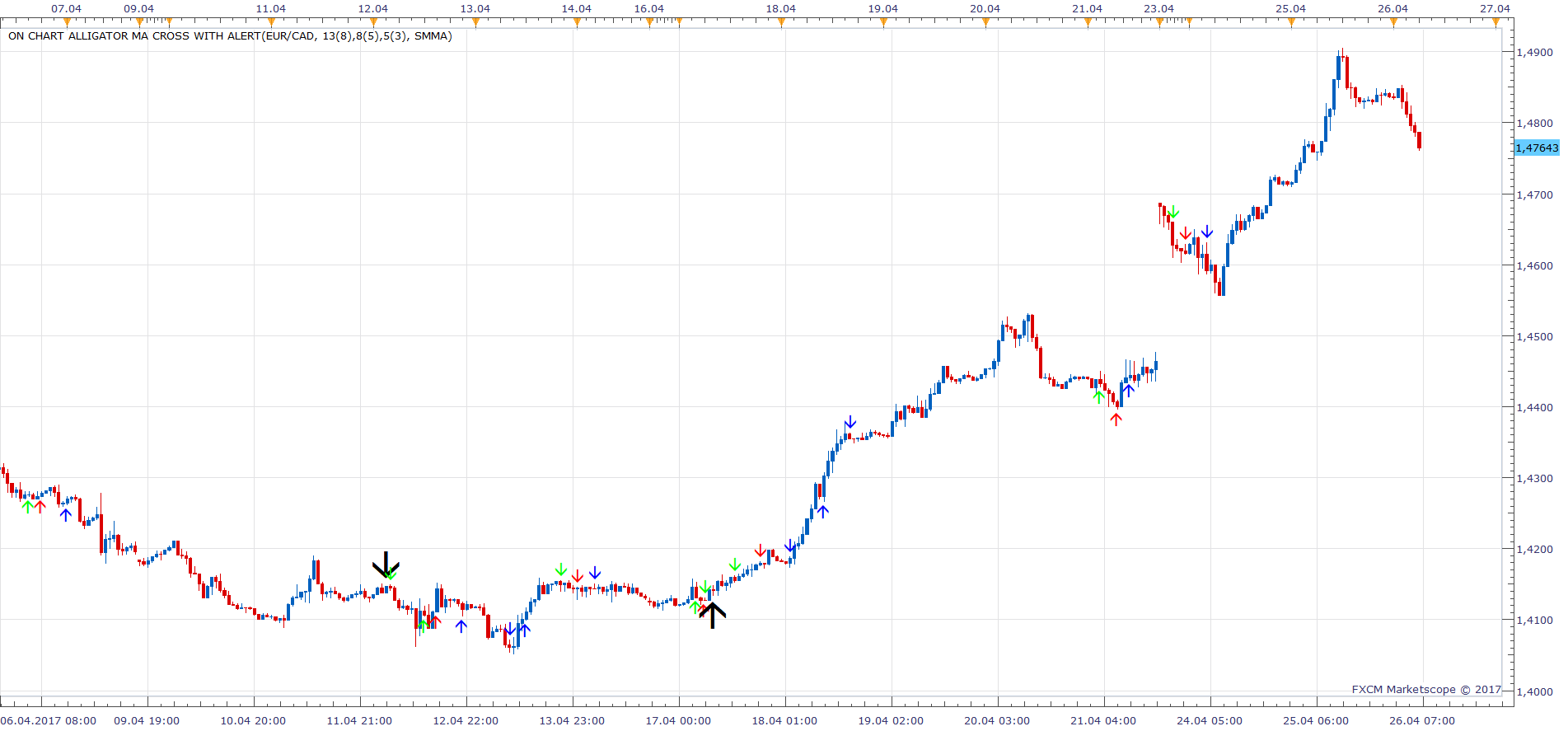Click the 11.04 21:00 bottom time label
This screenshot has height=731, width=1568.
pyautogui.click(x=359, y=720)
